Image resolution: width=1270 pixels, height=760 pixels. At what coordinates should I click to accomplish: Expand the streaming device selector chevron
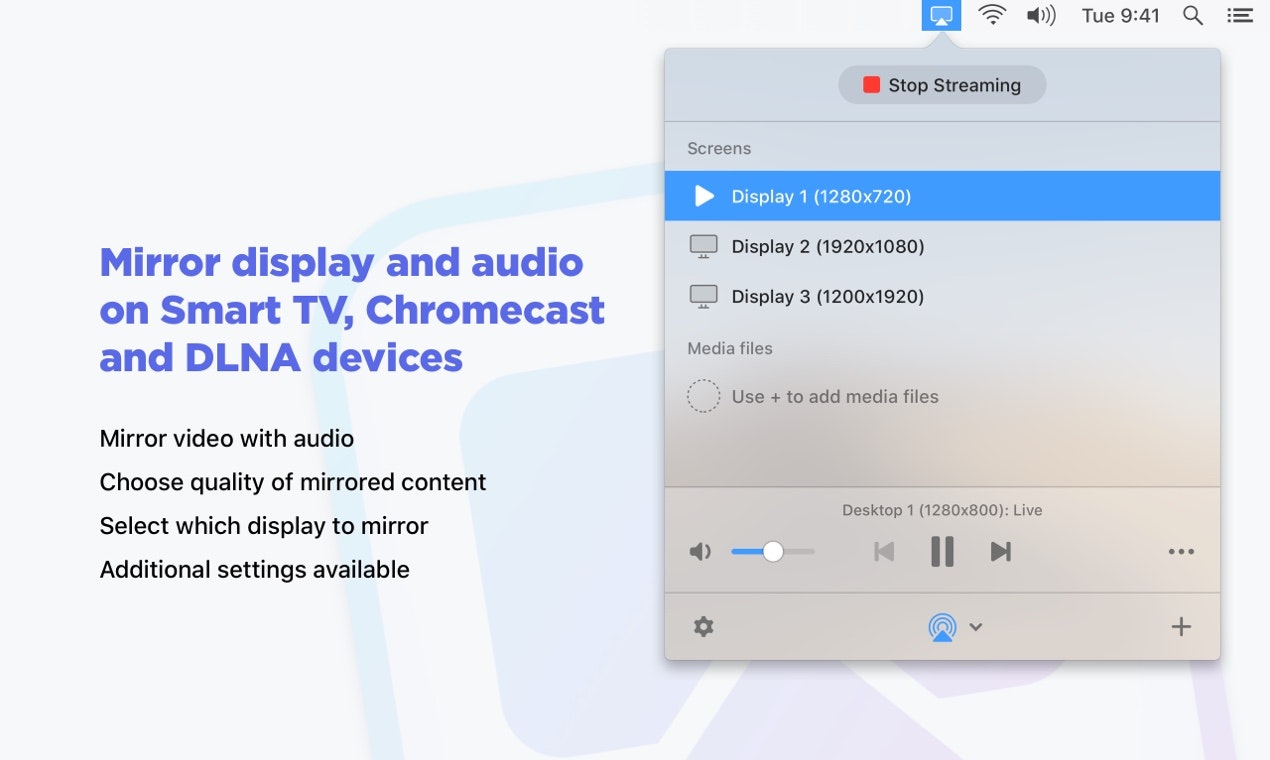tap(976, 627)
